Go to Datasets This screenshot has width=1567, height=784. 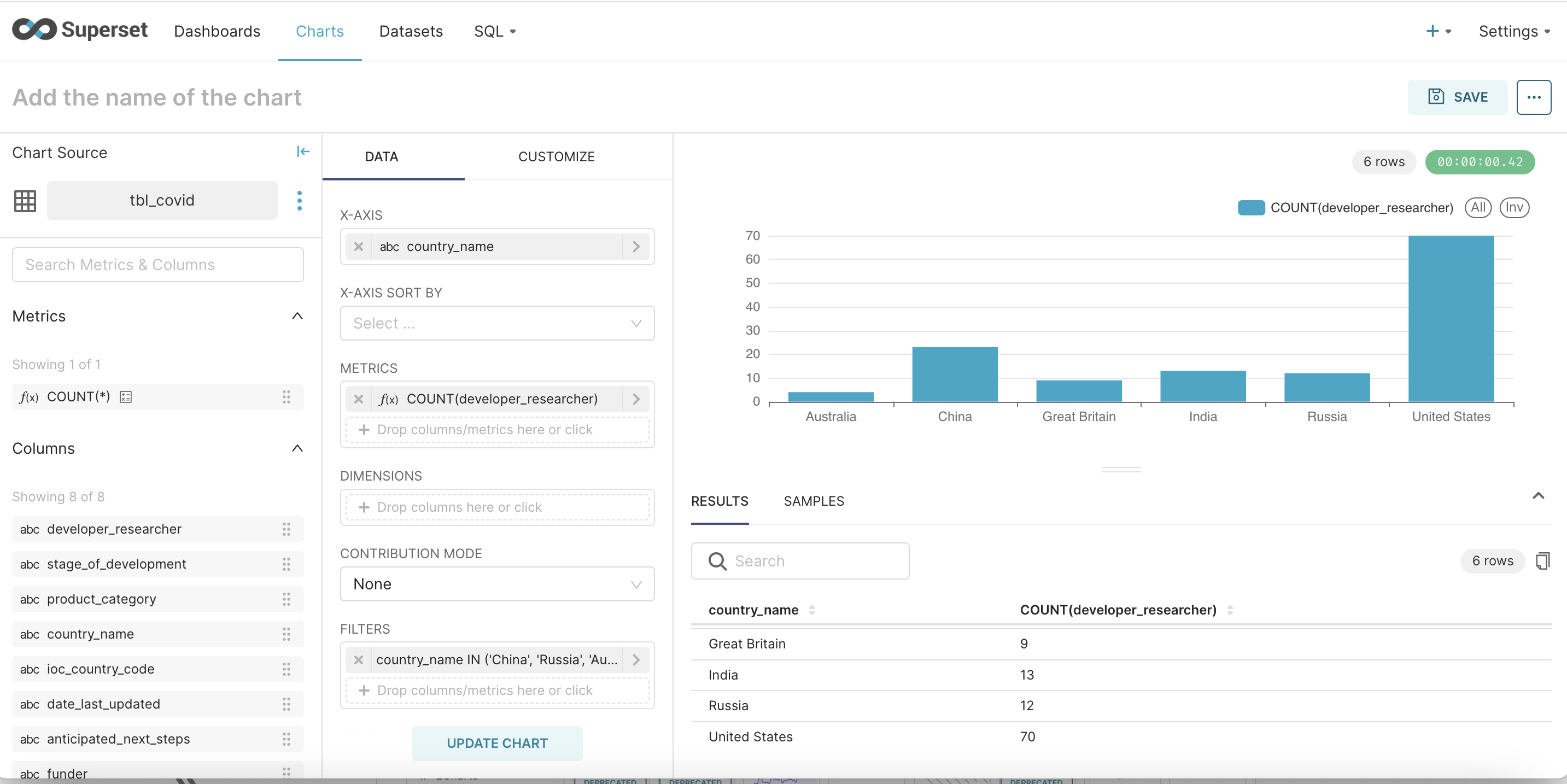(411, 31)
